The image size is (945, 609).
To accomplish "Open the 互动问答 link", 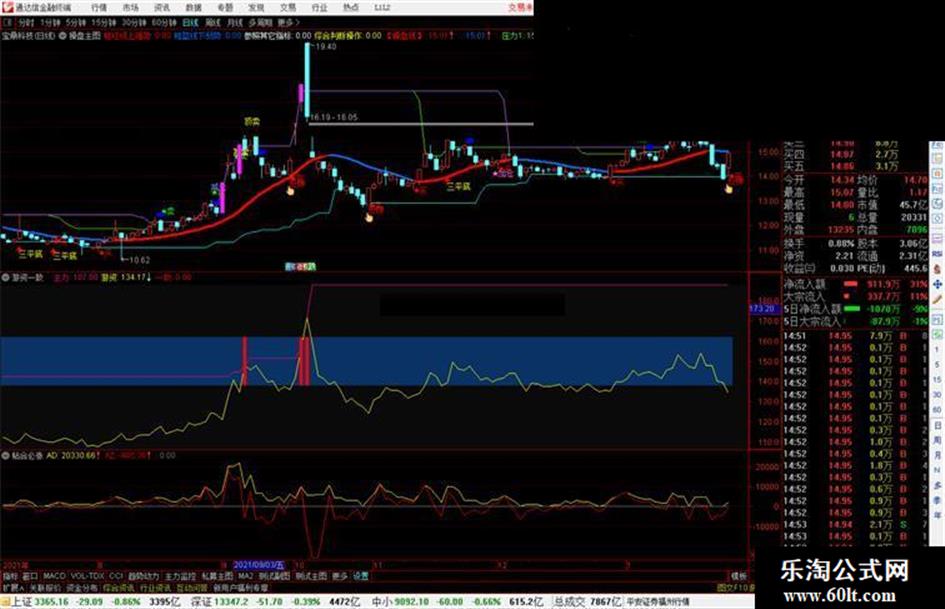I will click(192, 588).
